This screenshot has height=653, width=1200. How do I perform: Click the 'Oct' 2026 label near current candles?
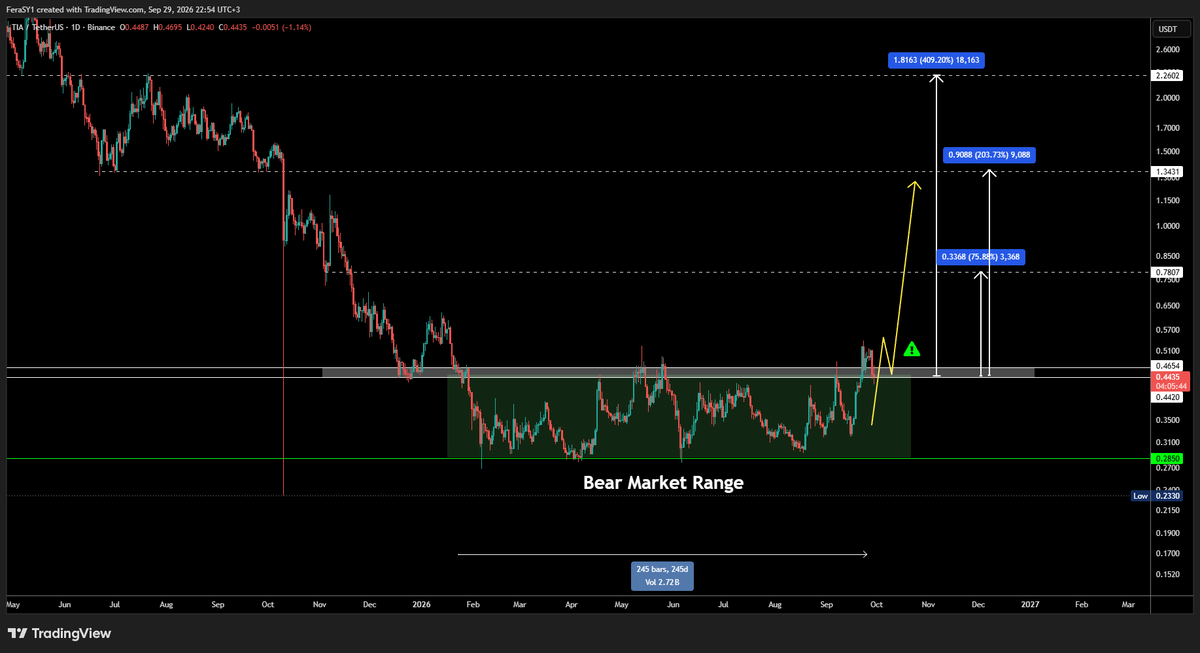coord(877,605)
